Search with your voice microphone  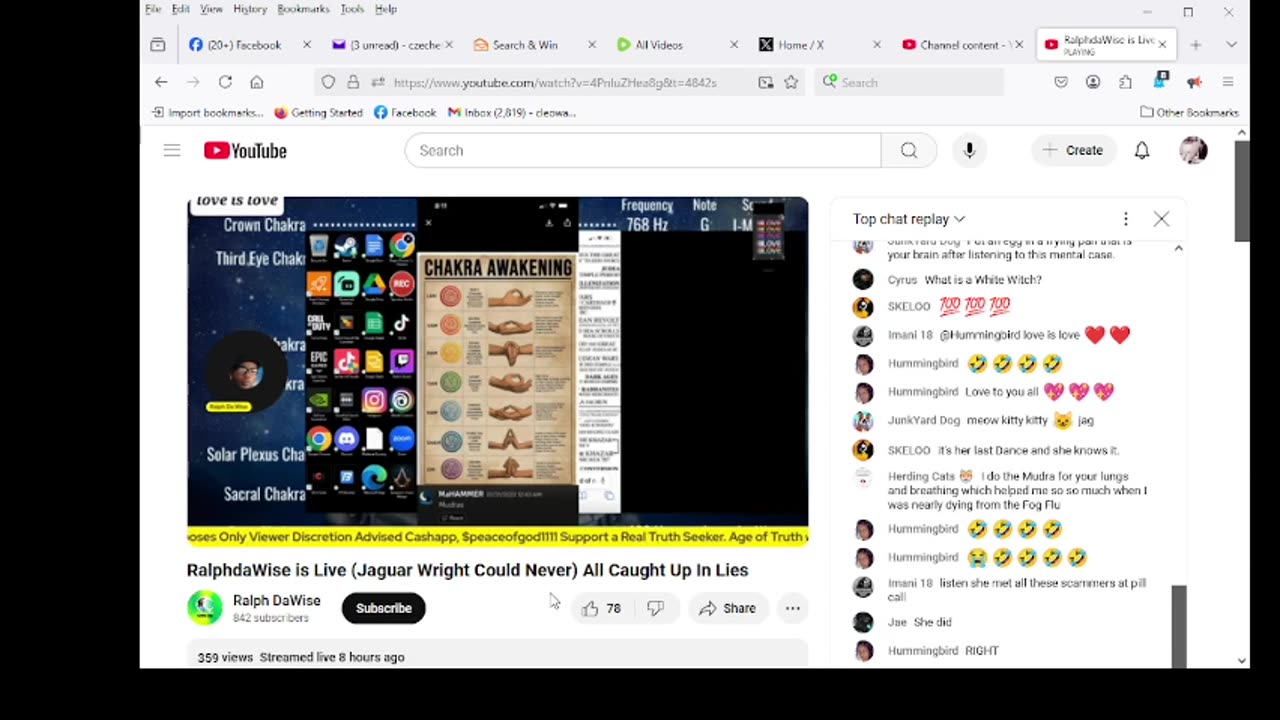pyautogui.click(x=969, y=150)
